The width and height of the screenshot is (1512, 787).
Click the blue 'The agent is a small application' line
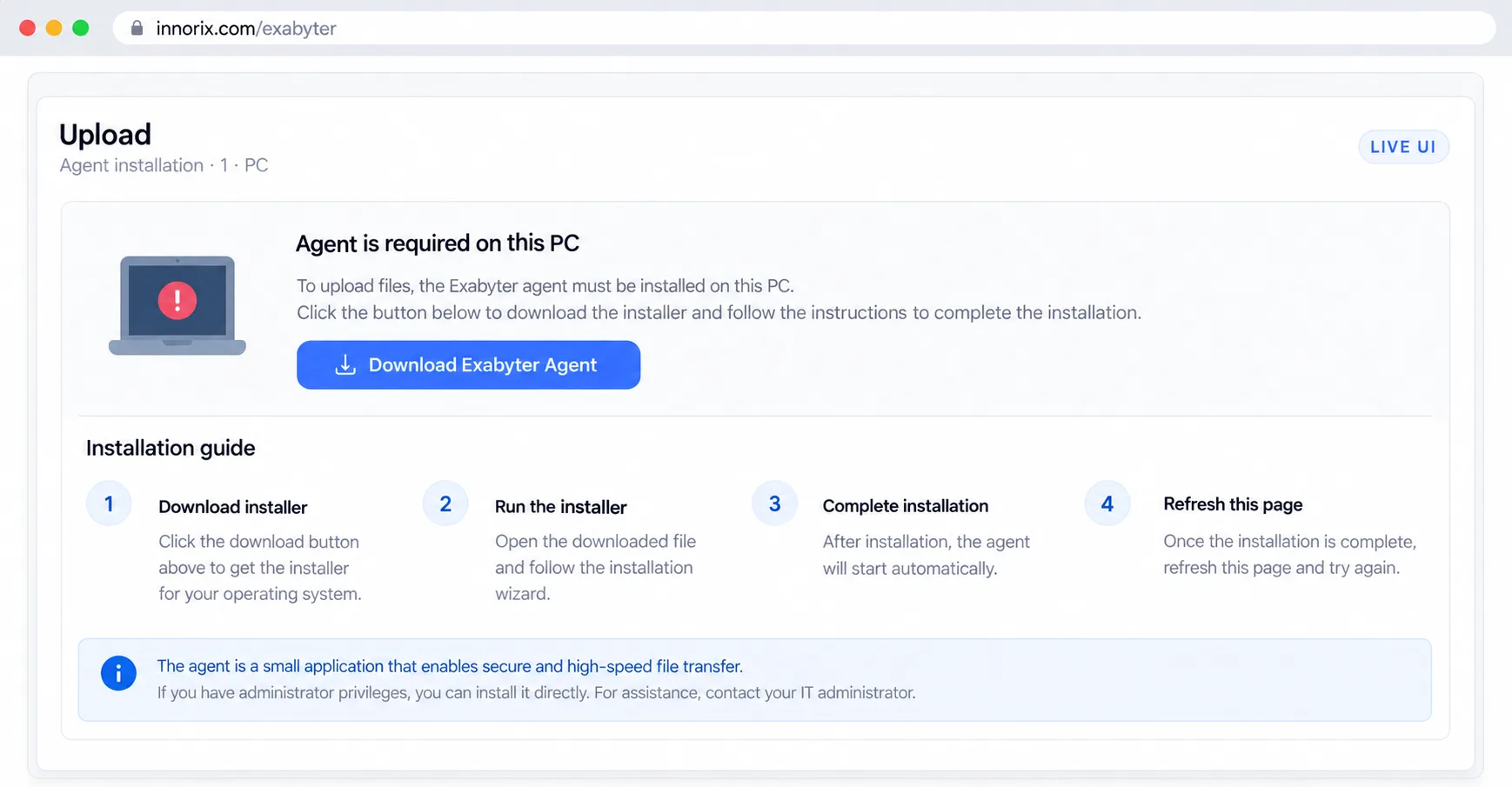pos(450,666)
